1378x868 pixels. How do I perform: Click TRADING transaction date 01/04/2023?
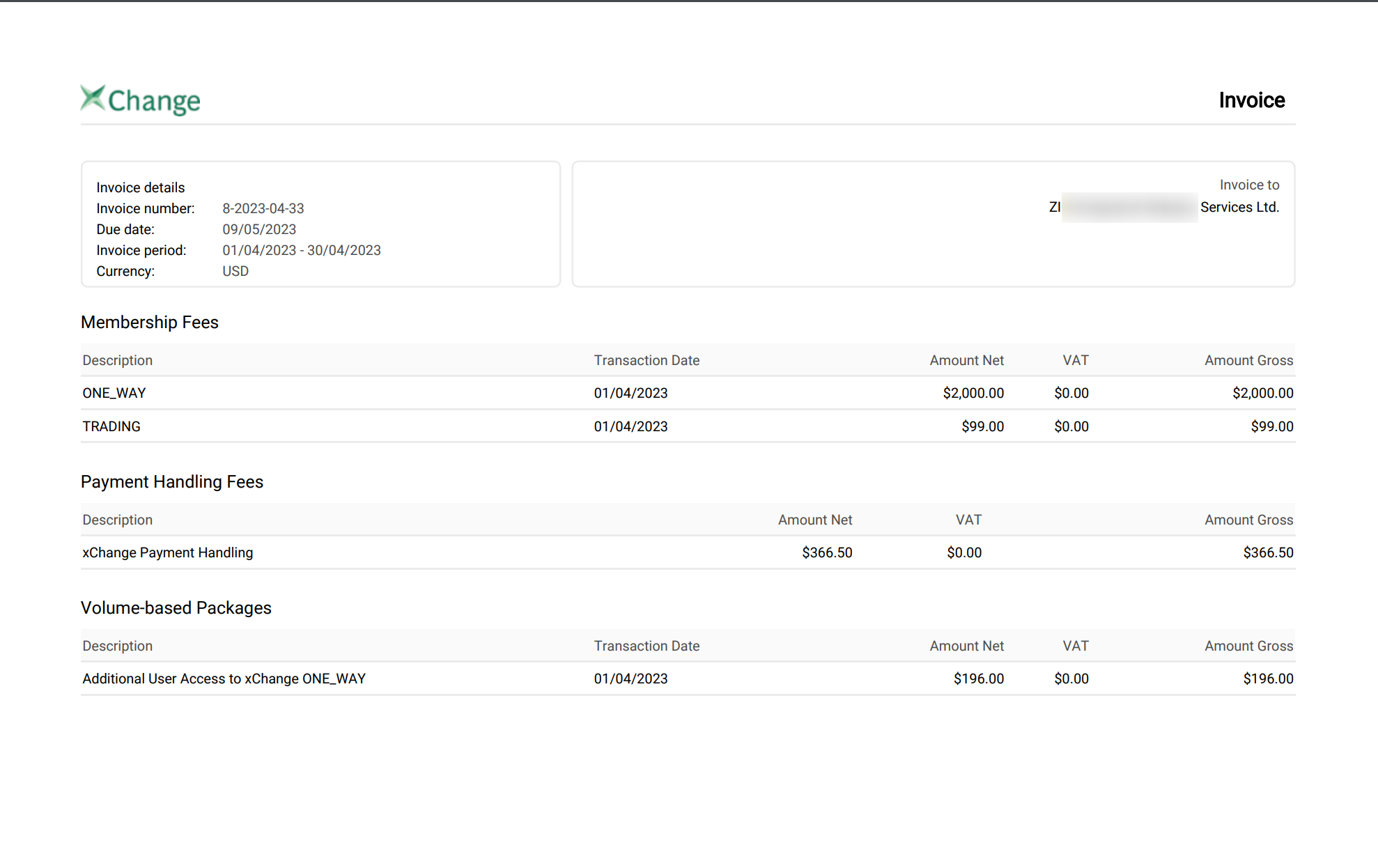(x=630, y=426)
